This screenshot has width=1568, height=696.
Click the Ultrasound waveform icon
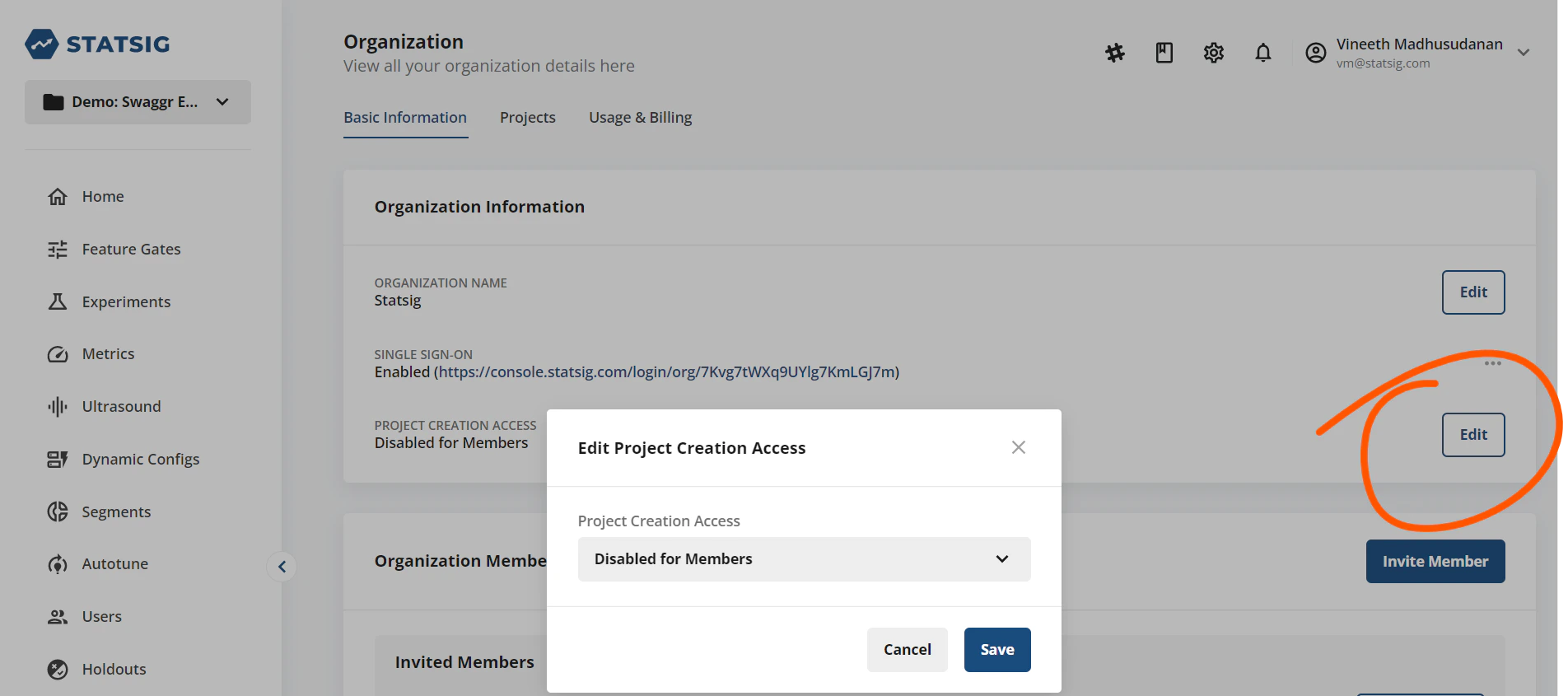point(58,407)
